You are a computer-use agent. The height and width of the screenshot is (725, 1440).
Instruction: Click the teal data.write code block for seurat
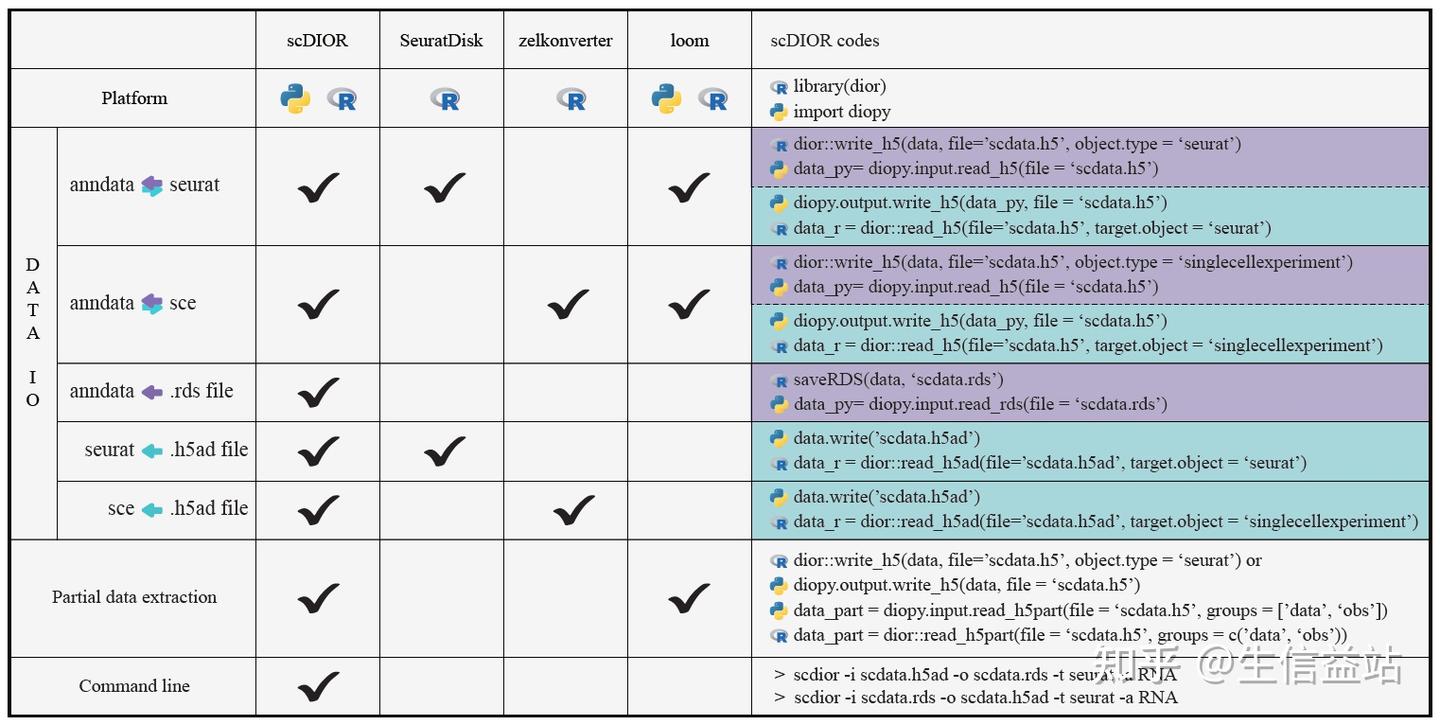coord(1090,451)
